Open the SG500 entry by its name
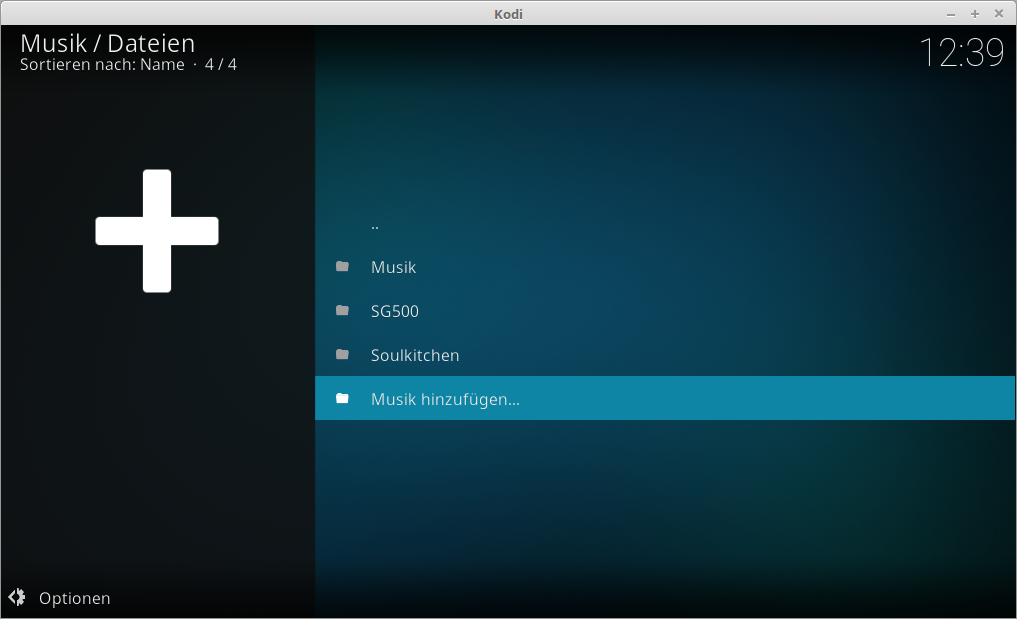This screenshot has height=619, width=1017. [394, 311]
